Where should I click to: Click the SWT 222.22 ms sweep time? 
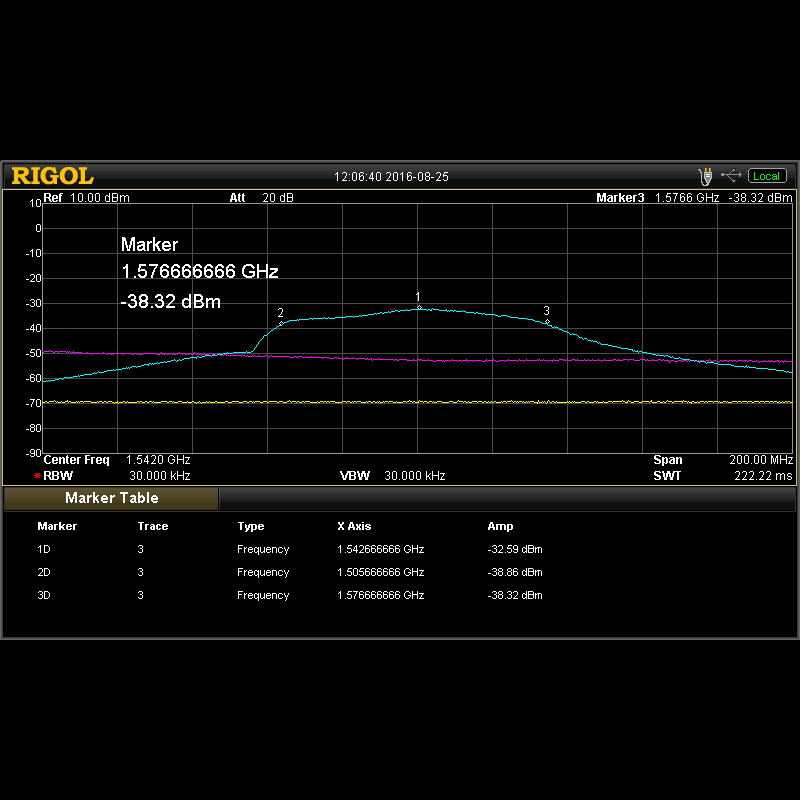762,476
